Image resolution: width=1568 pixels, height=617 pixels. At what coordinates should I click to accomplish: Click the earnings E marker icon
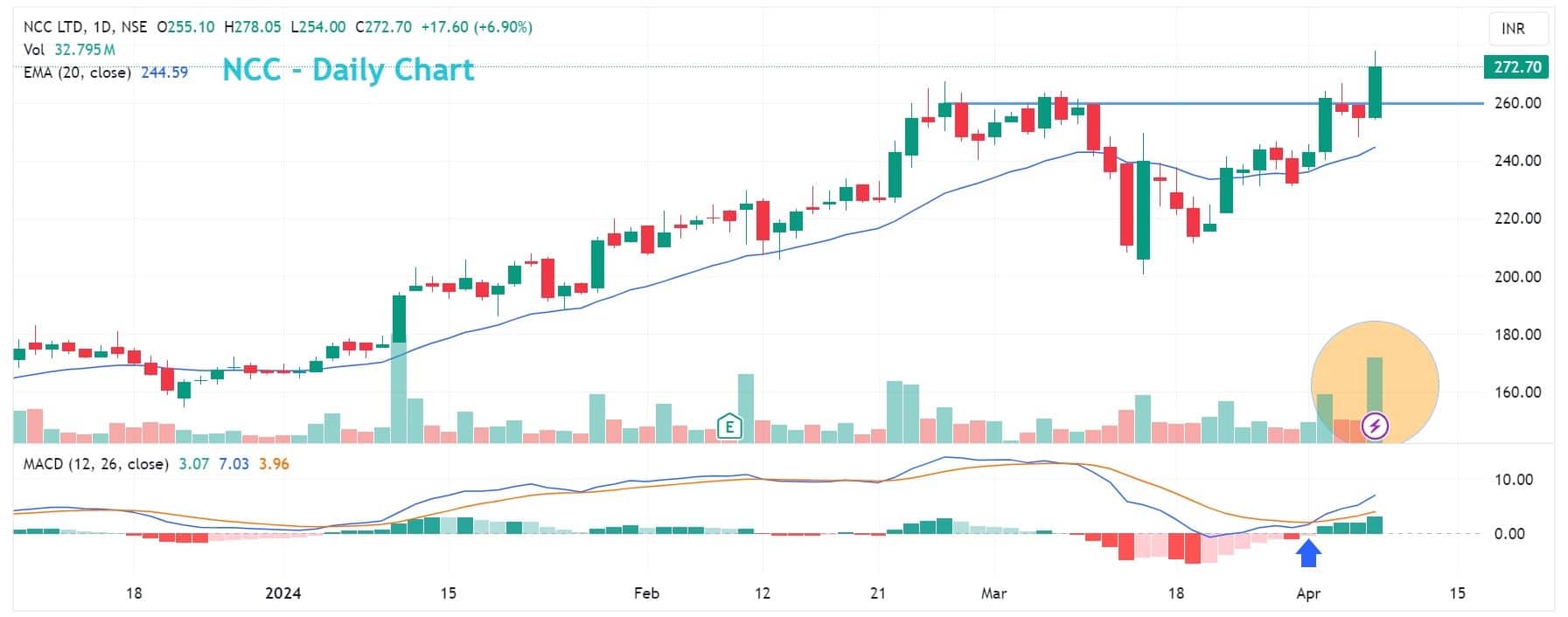coord(728,426)
